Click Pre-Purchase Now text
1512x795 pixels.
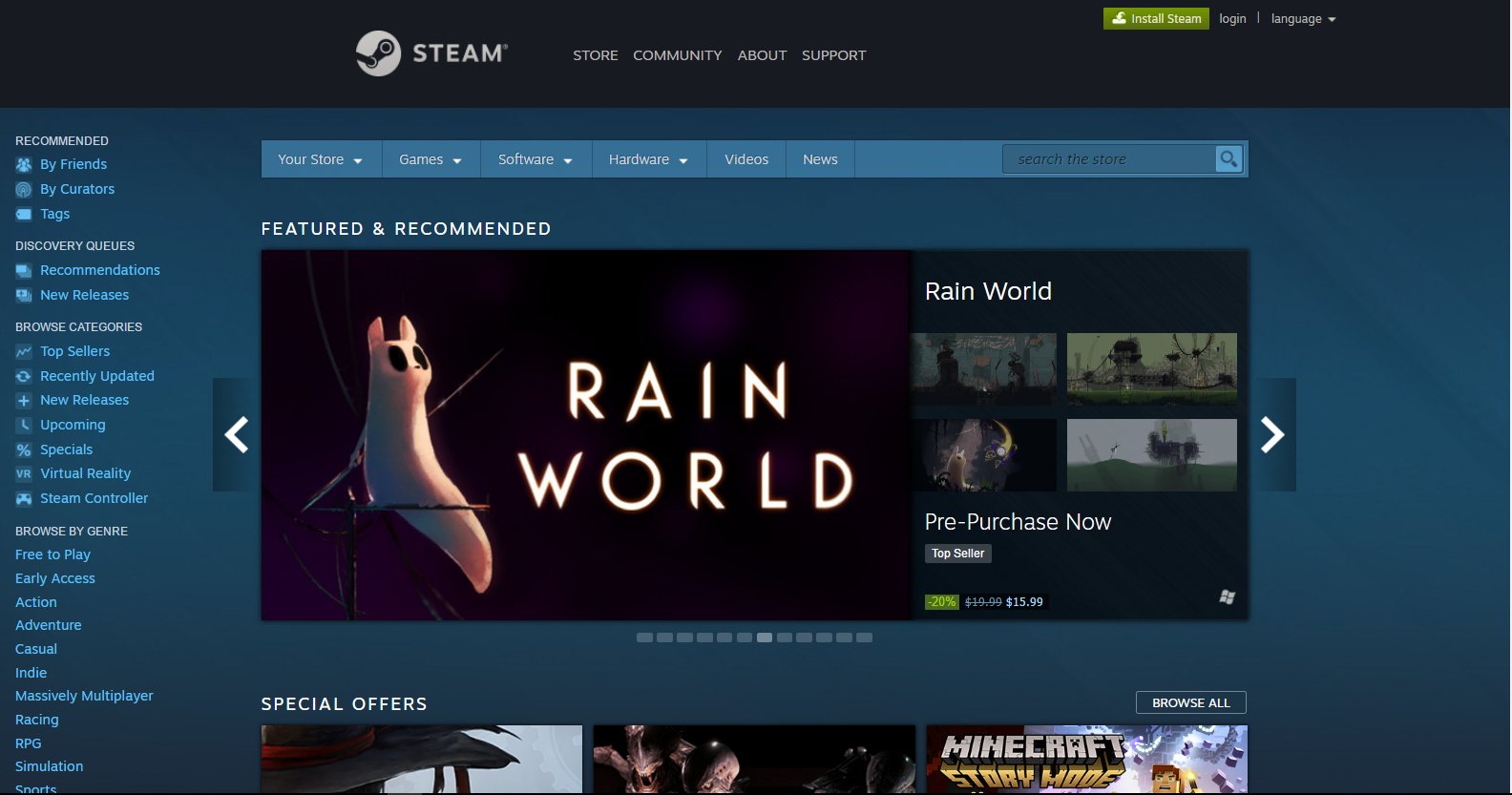(1018, 522)
